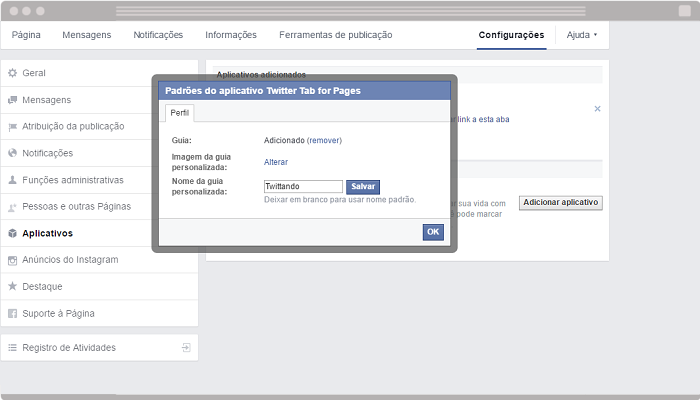Click the Atribuição da publicação flag icon

(x=12, y=127)
